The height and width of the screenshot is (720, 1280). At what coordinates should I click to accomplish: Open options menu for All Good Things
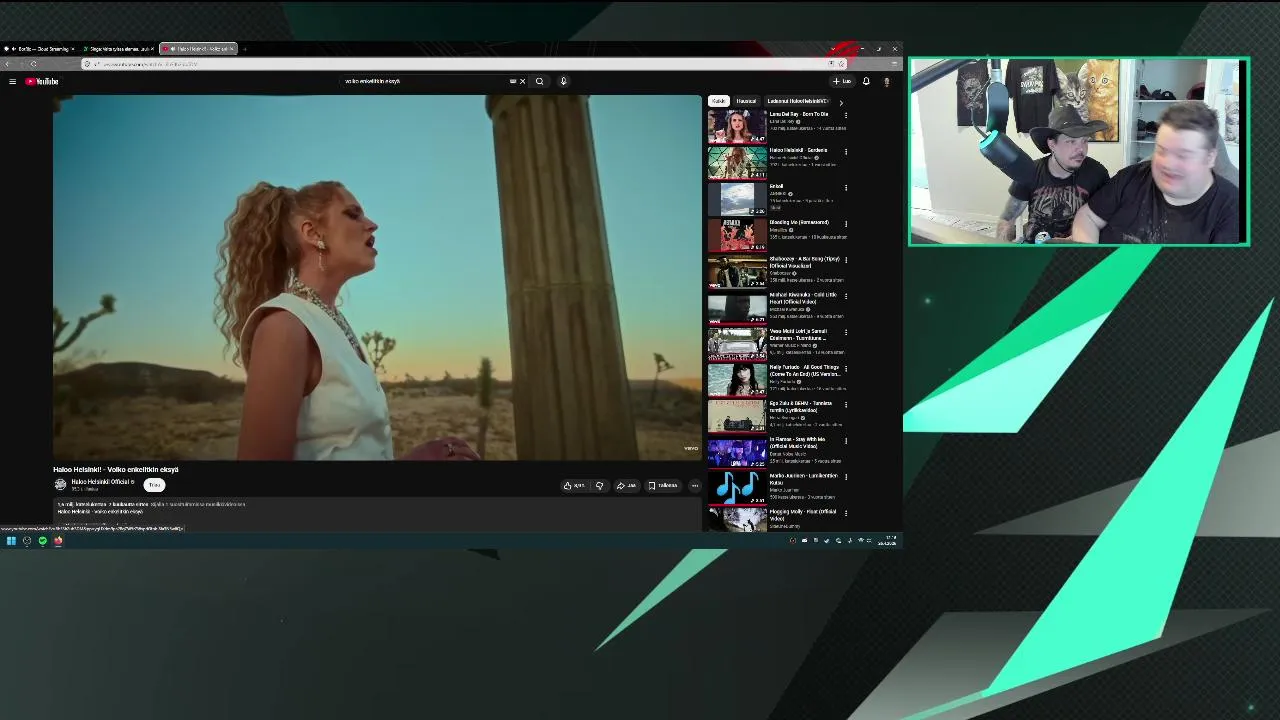click(x=846, y=368)
